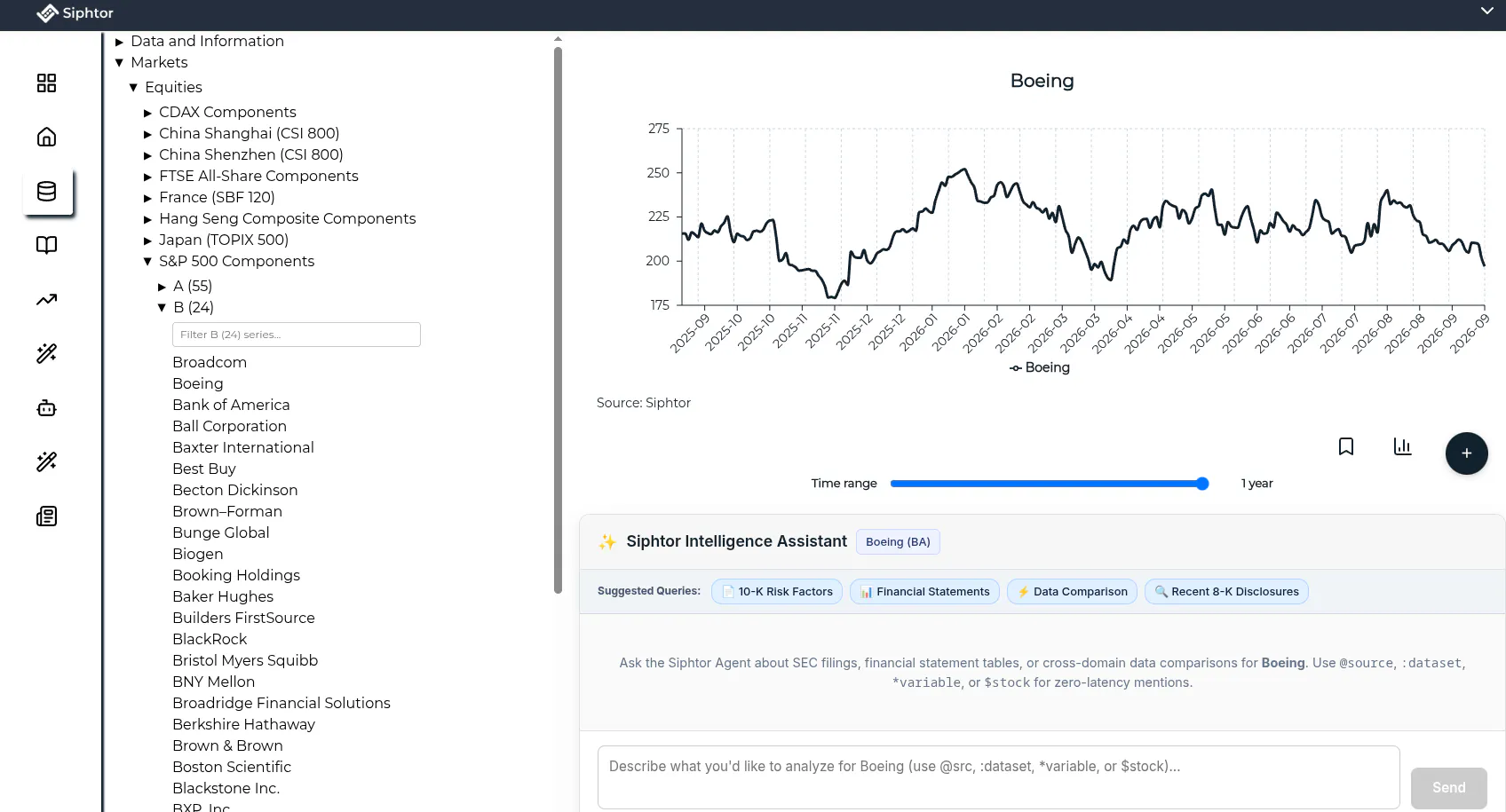
Task: Open the robot assistant icon in sidebar
Action: point(46,408)
